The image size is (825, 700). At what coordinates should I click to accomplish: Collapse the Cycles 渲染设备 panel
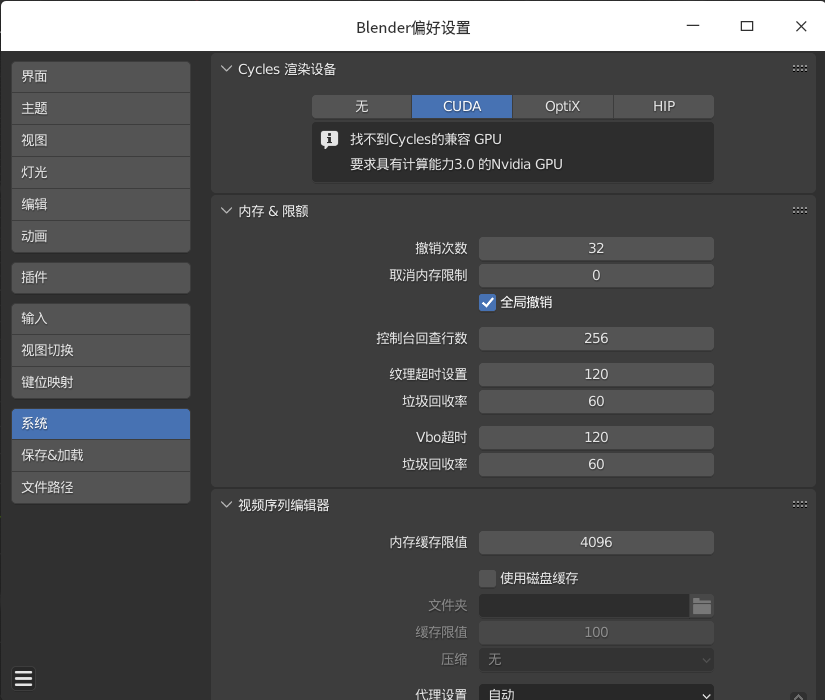[226, 69]
